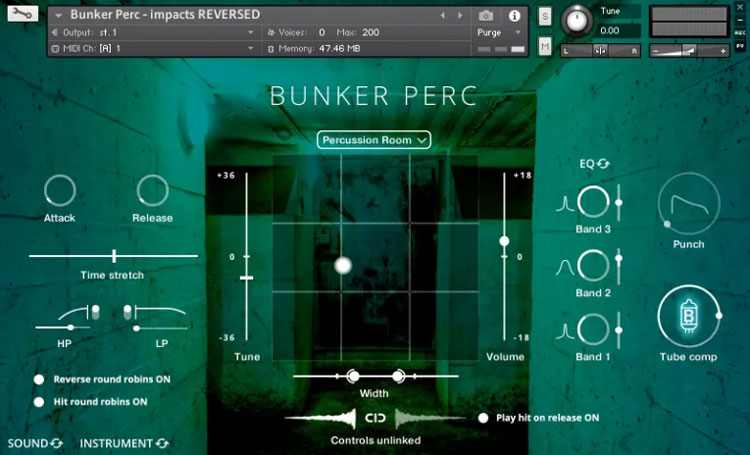Image resolution: width=750 pixels, height=455 pixels.
Task: Click the white dot in XY pad
Action: pyautogui.click(x=343, y=265)
